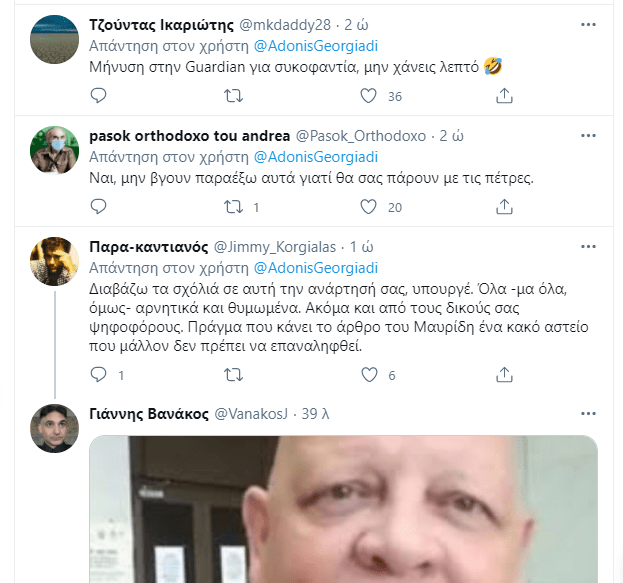This screenshot has height=583, width=623.
Task: Share the mkdaddy28 tweet
Action: click(504, 96)
